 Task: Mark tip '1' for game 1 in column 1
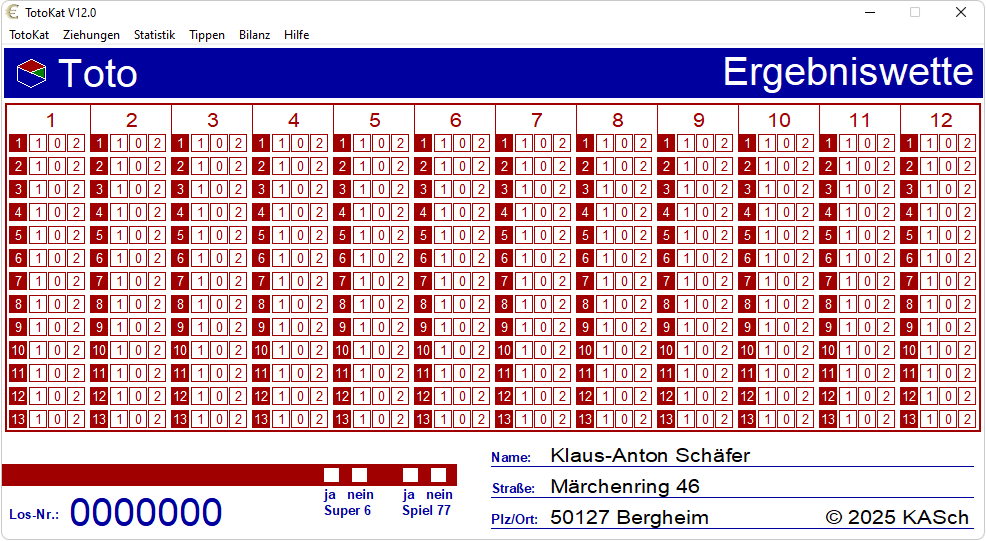pos(37,143)
